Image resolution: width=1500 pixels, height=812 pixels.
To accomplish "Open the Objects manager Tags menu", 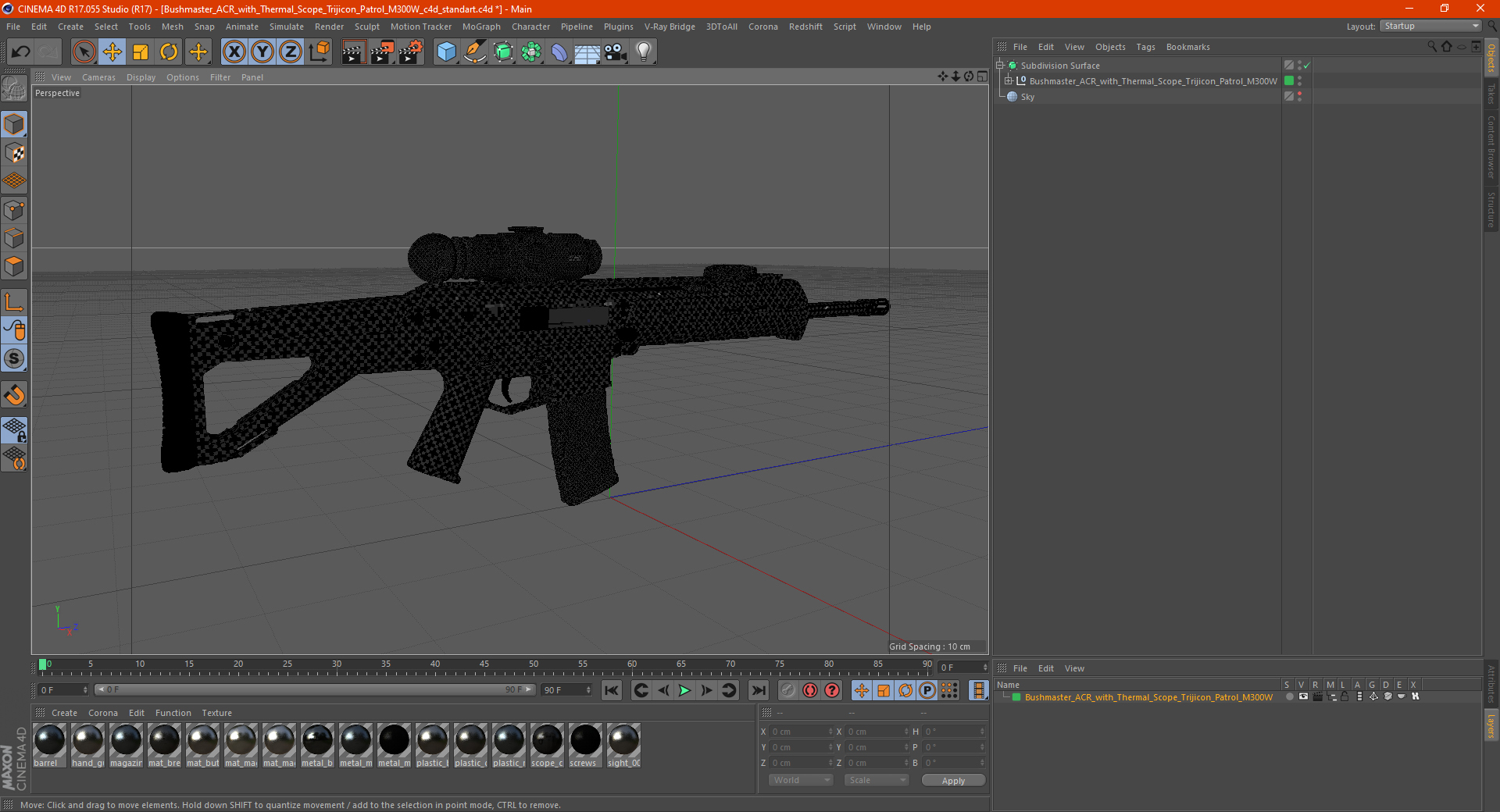I will [x=1145, y=47].
